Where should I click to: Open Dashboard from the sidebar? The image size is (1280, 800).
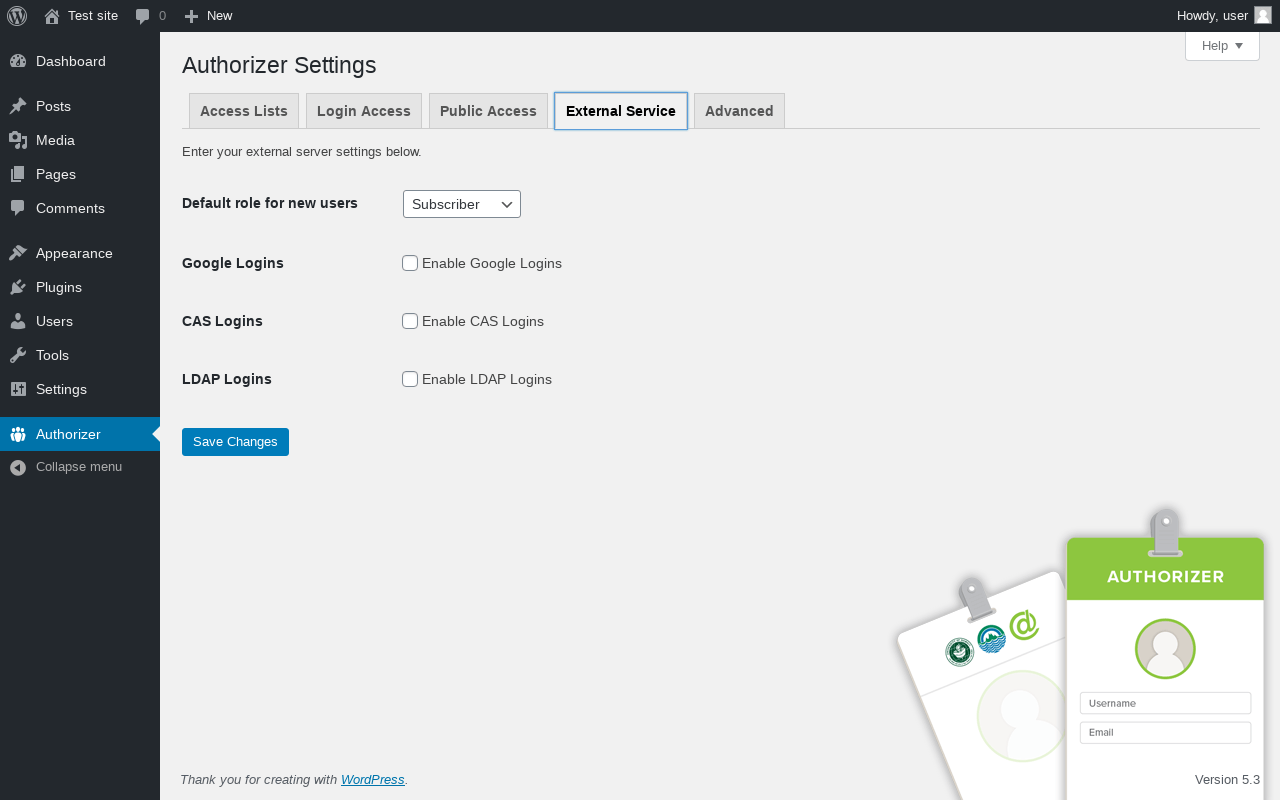click(71, 61)
